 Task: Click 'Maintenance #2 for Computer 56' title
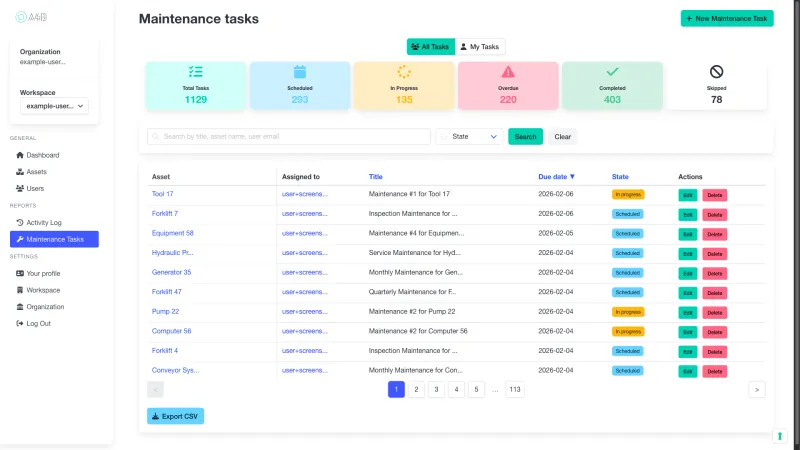418,331
